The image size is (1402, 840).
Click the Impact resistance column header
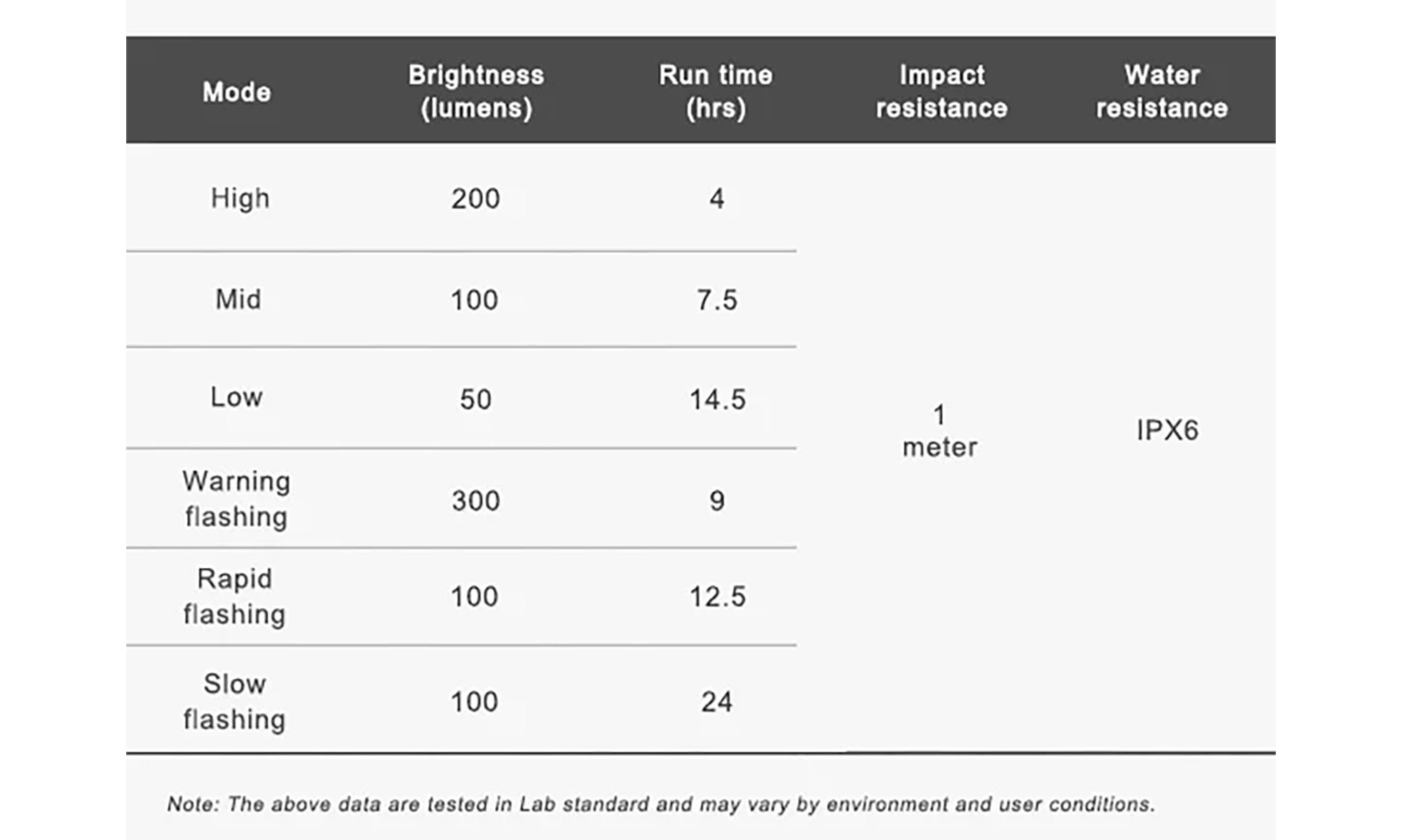pyautogui.click(x=941, y=91)
